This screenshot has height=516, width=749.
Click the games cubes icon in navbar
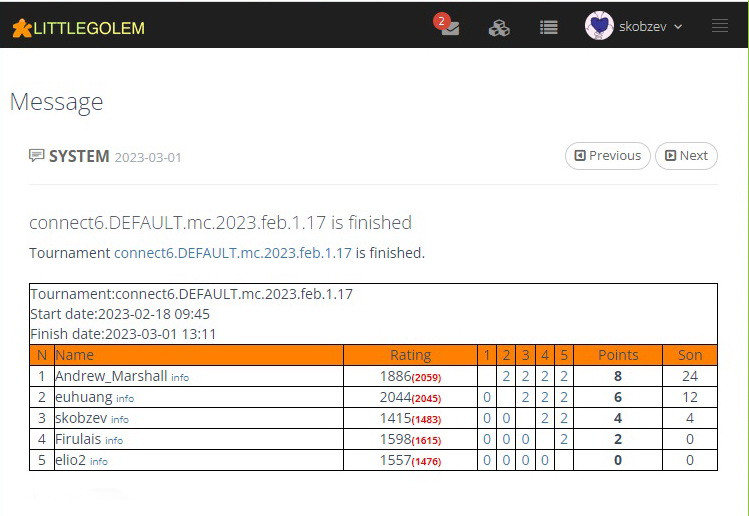tap(498, 28)
